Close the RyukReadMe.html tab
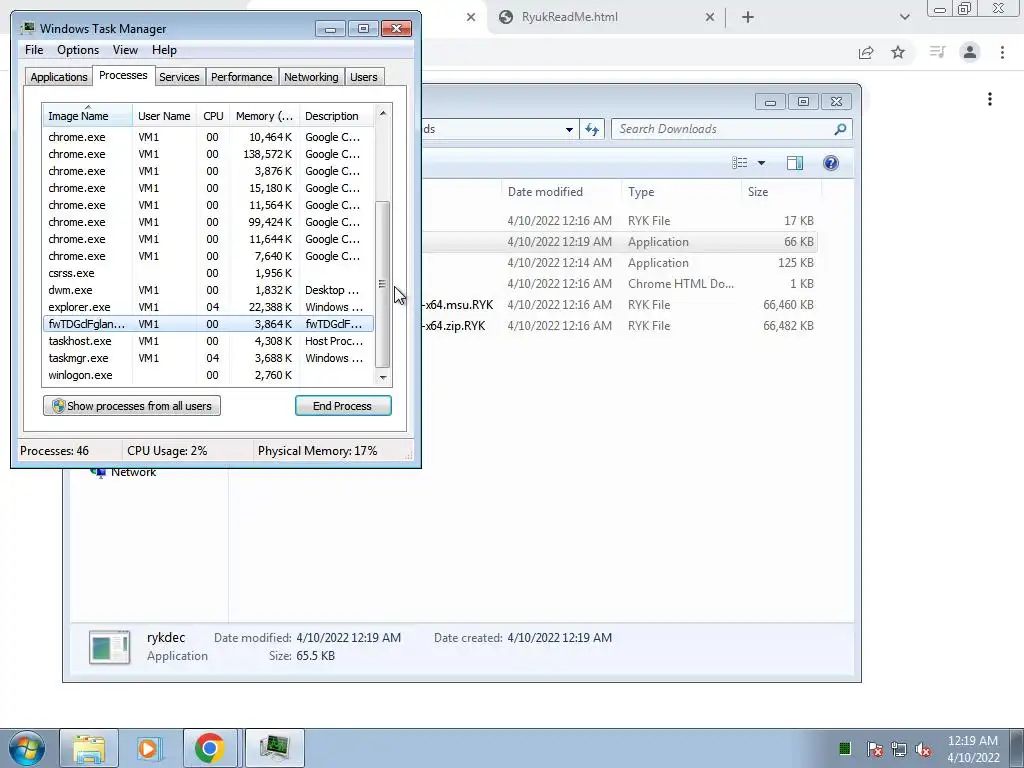Screen dimensions: 1024x768 point(710,18)
